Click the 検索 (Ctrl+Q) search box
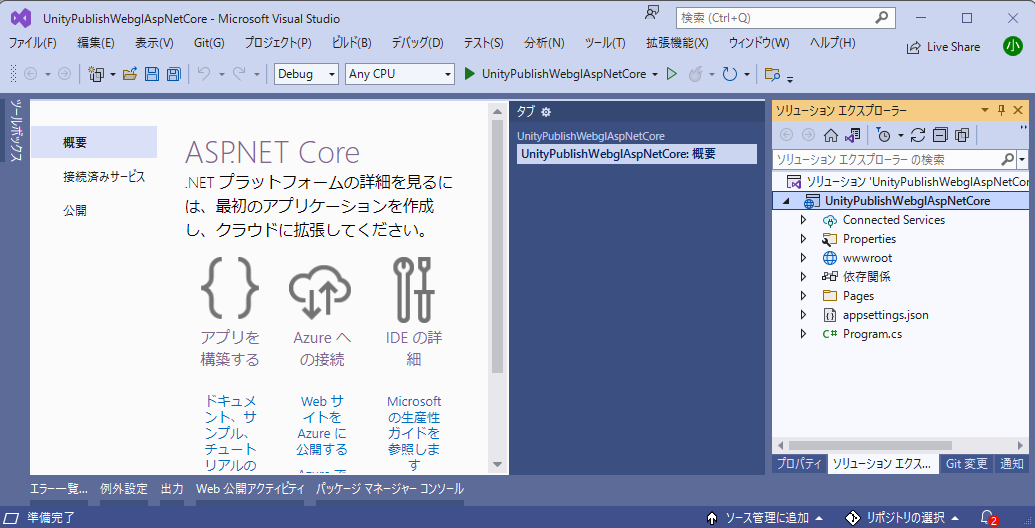The width and height of the screenshot is (1035, 528). (x=785, y=18)
